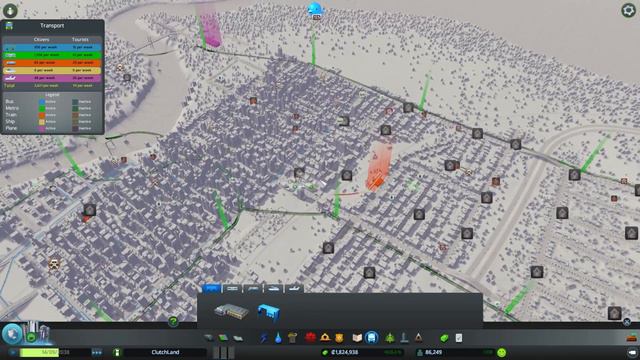Toggle the game pause button
The image size is (640, 360).
(12, 352)
